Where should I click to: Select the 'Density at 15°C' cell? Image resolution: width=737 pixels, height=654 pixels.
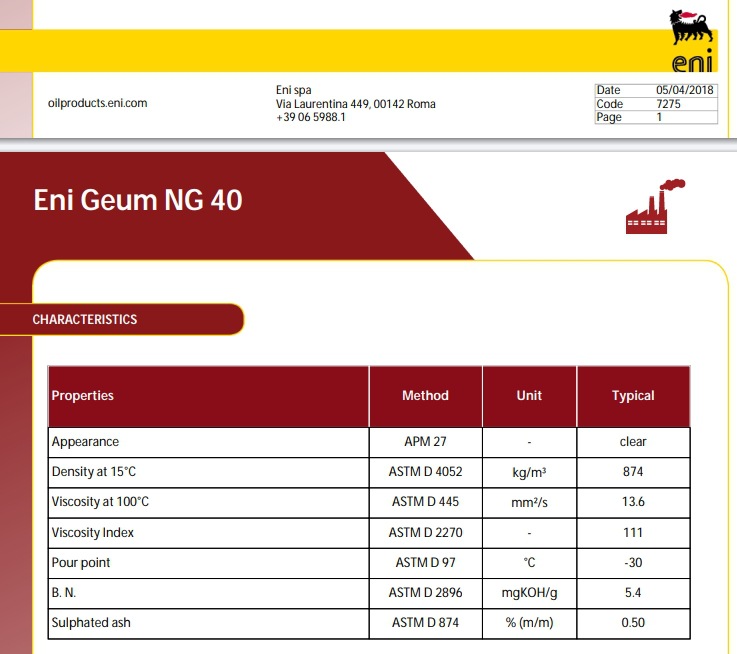pos(209,472)
